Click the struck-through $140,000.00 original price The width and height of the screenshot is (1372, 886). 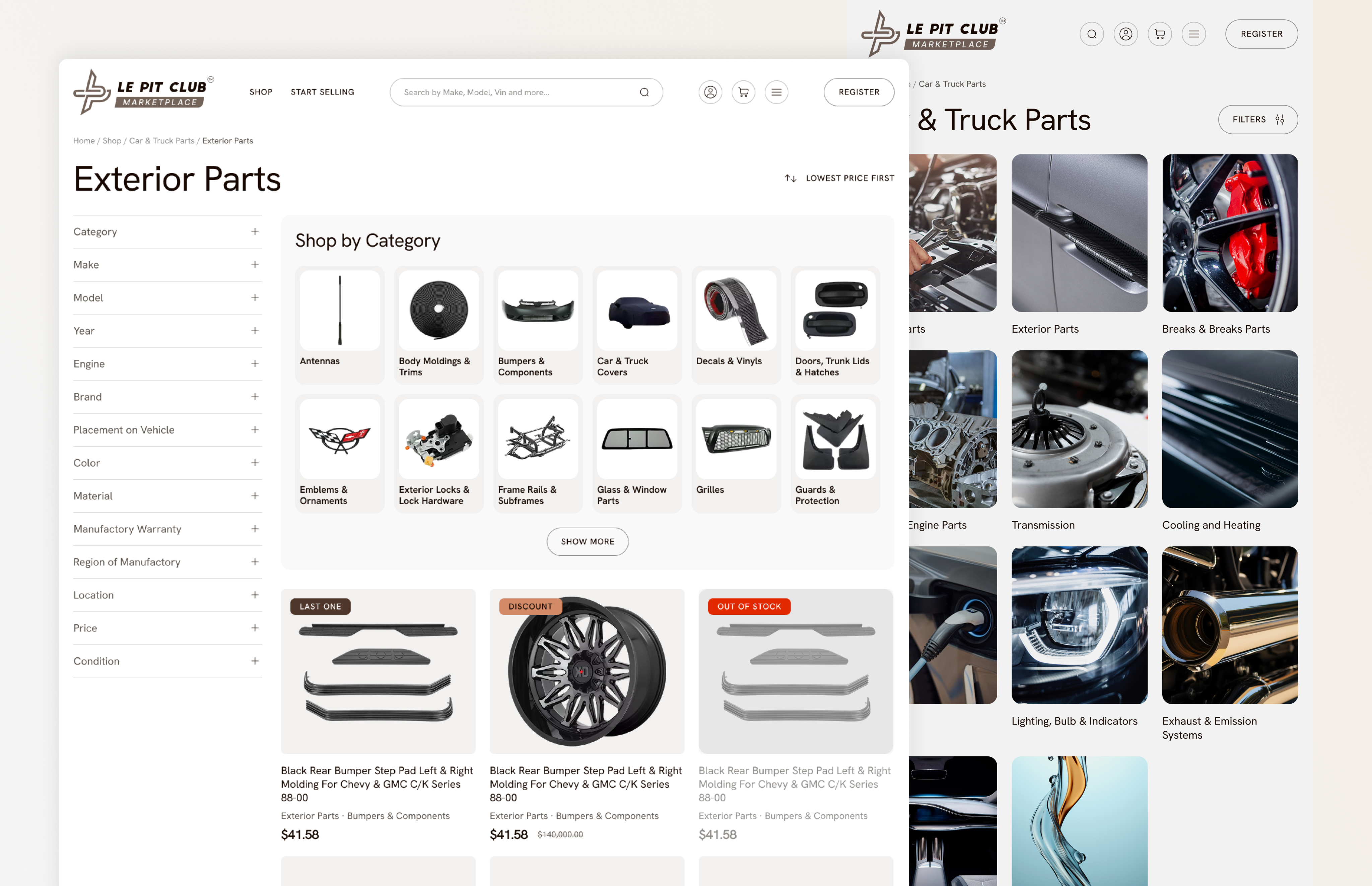click(560, 835)
